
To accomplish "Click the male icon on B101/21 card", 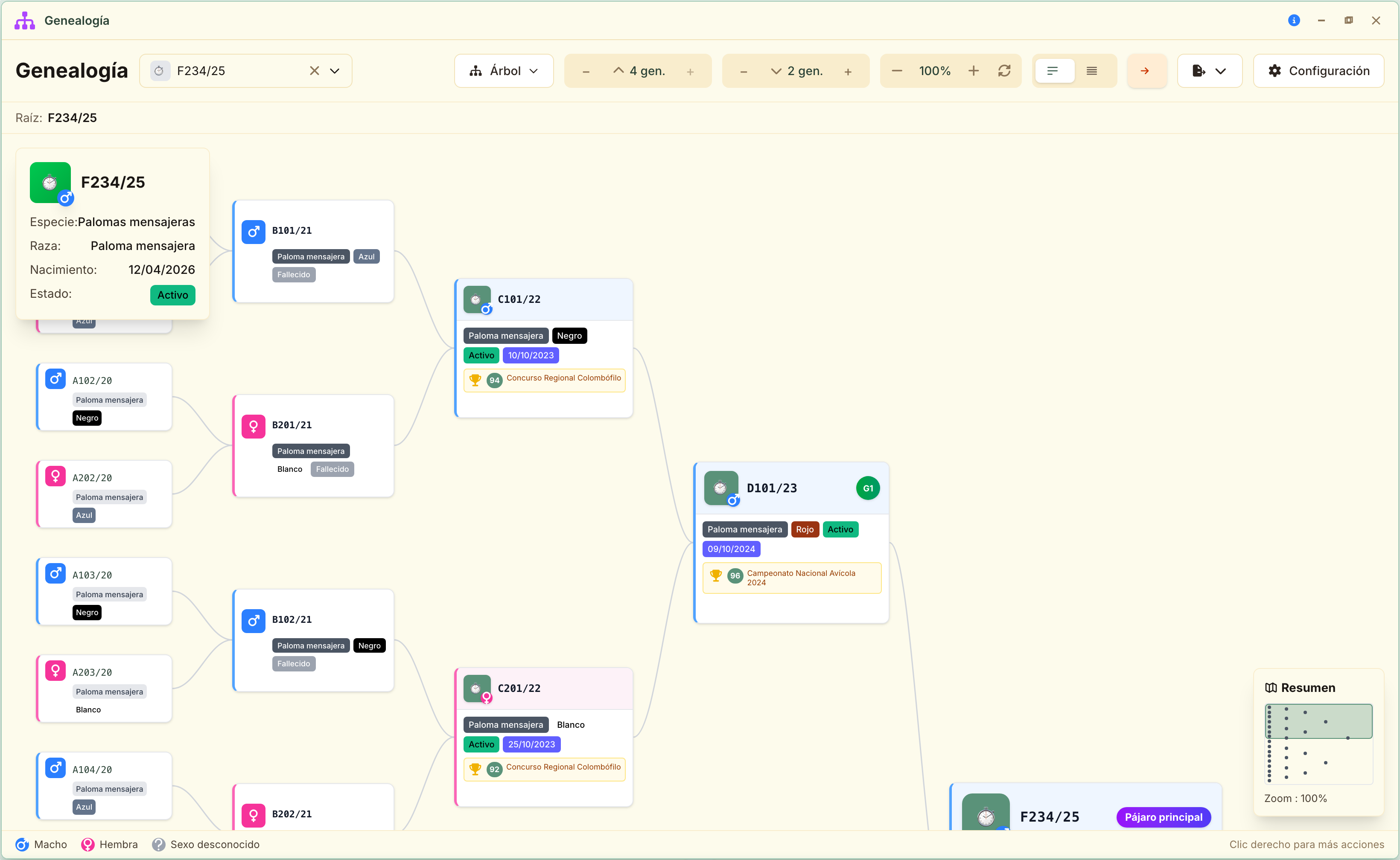I will coord(253,232).
